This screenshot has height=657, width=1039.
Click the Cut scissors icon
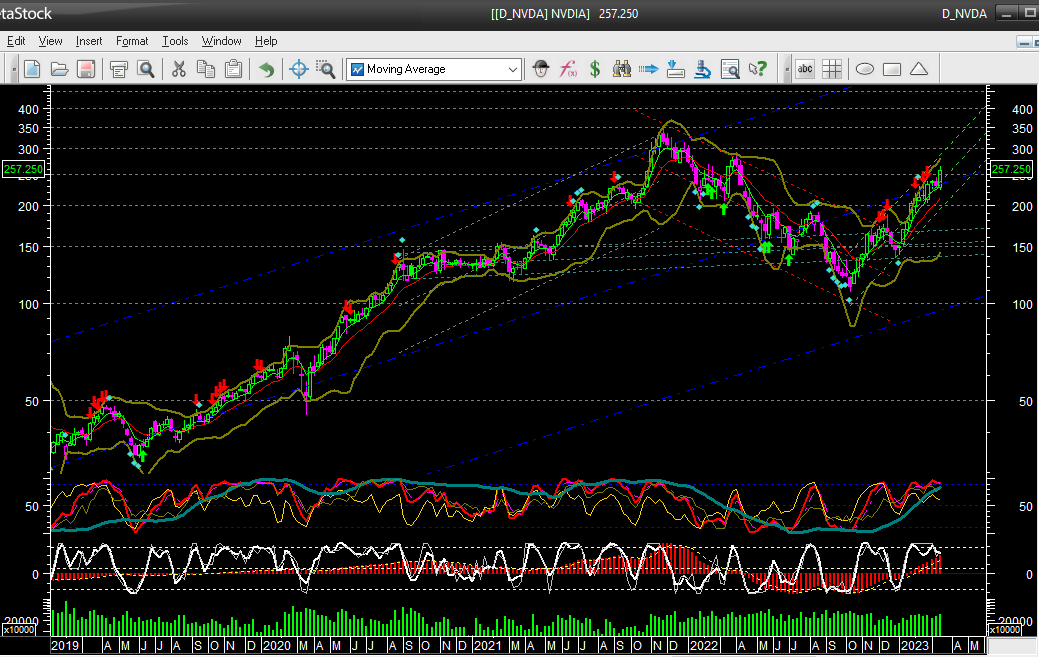point(179,69)
